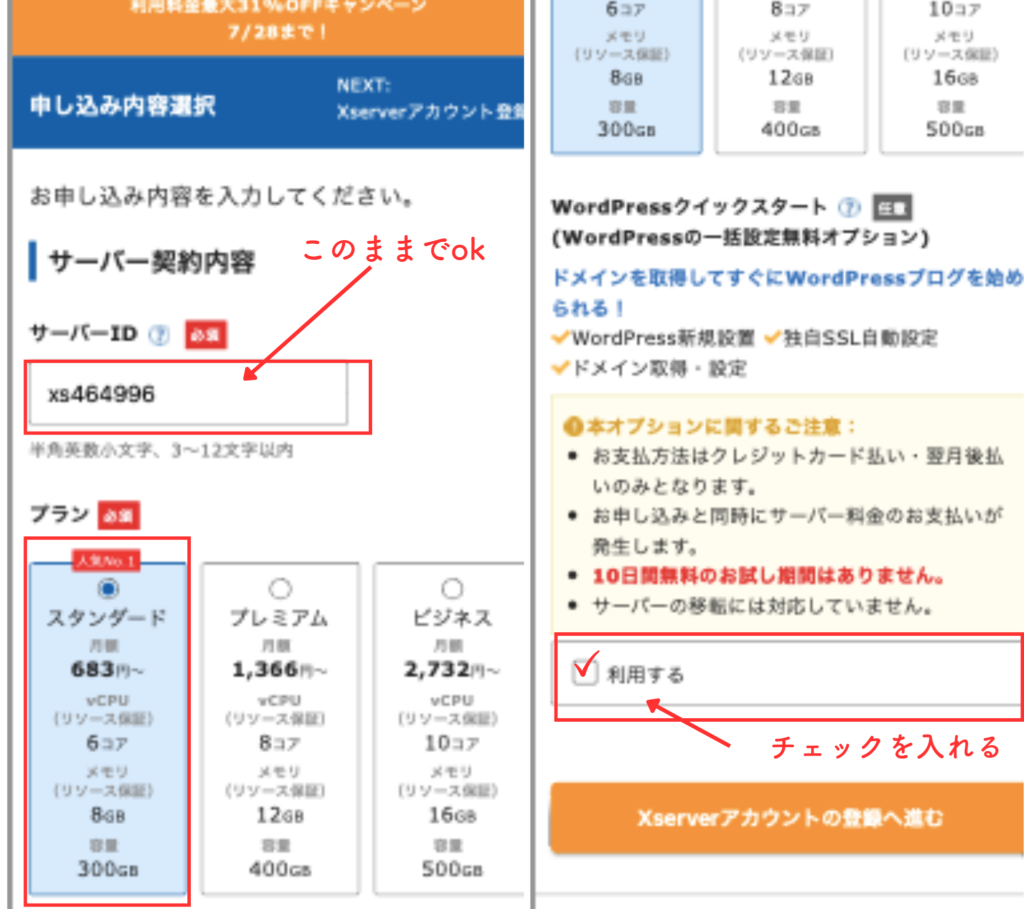Screen dimensions: 1024x909
Task: Select the プレミアム plan radio button
Action: click(x=280, y=588)
